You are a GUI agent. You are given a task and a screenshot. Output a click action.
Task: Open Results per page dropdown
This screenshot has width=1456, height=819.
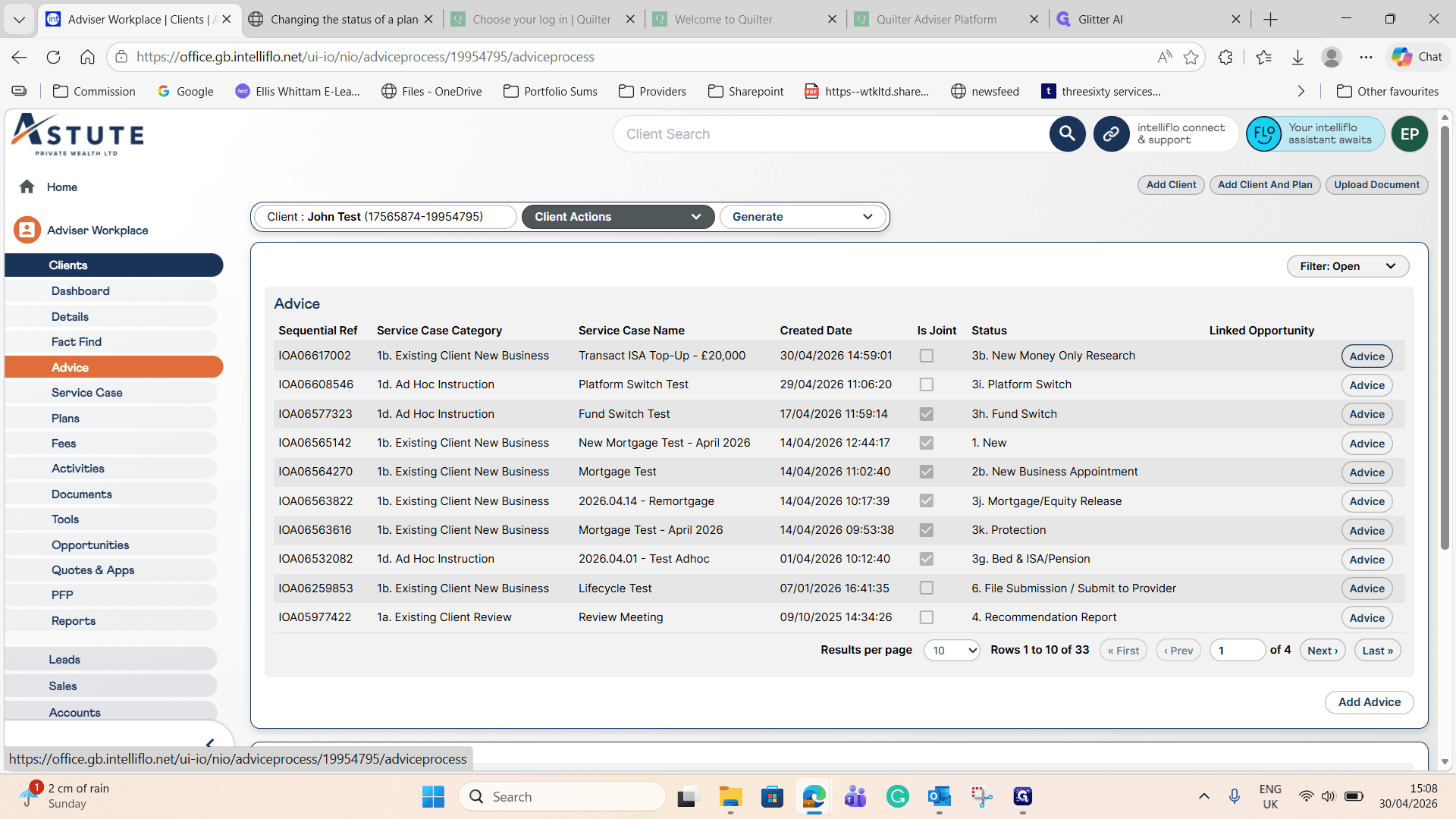(x=952, y=651)
